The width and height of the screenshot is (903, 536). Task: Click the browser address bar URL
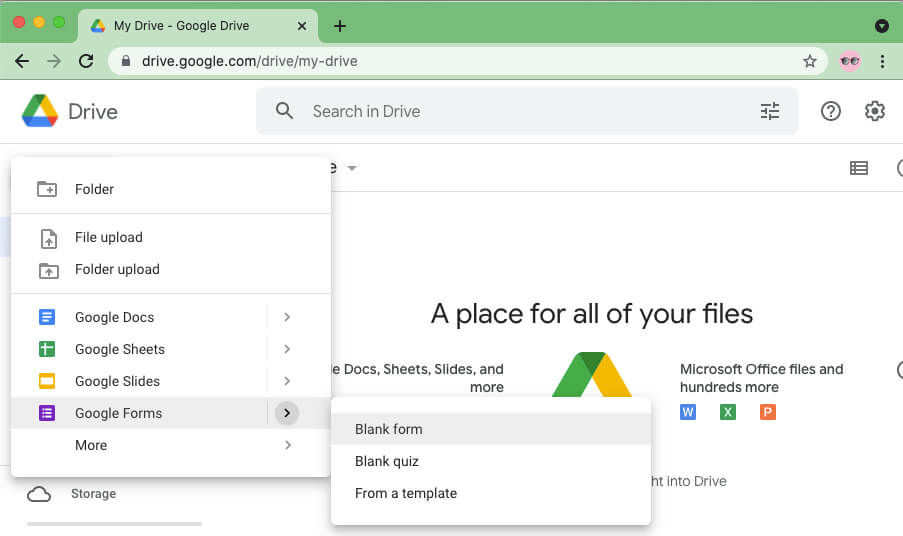[x=249, y=61]
